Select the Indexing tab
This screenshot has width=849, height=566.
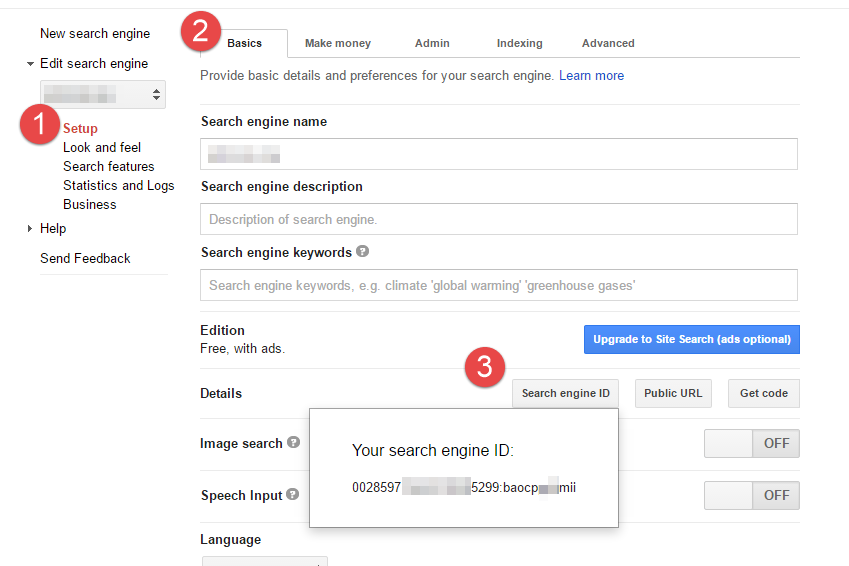tap(519, 43)
